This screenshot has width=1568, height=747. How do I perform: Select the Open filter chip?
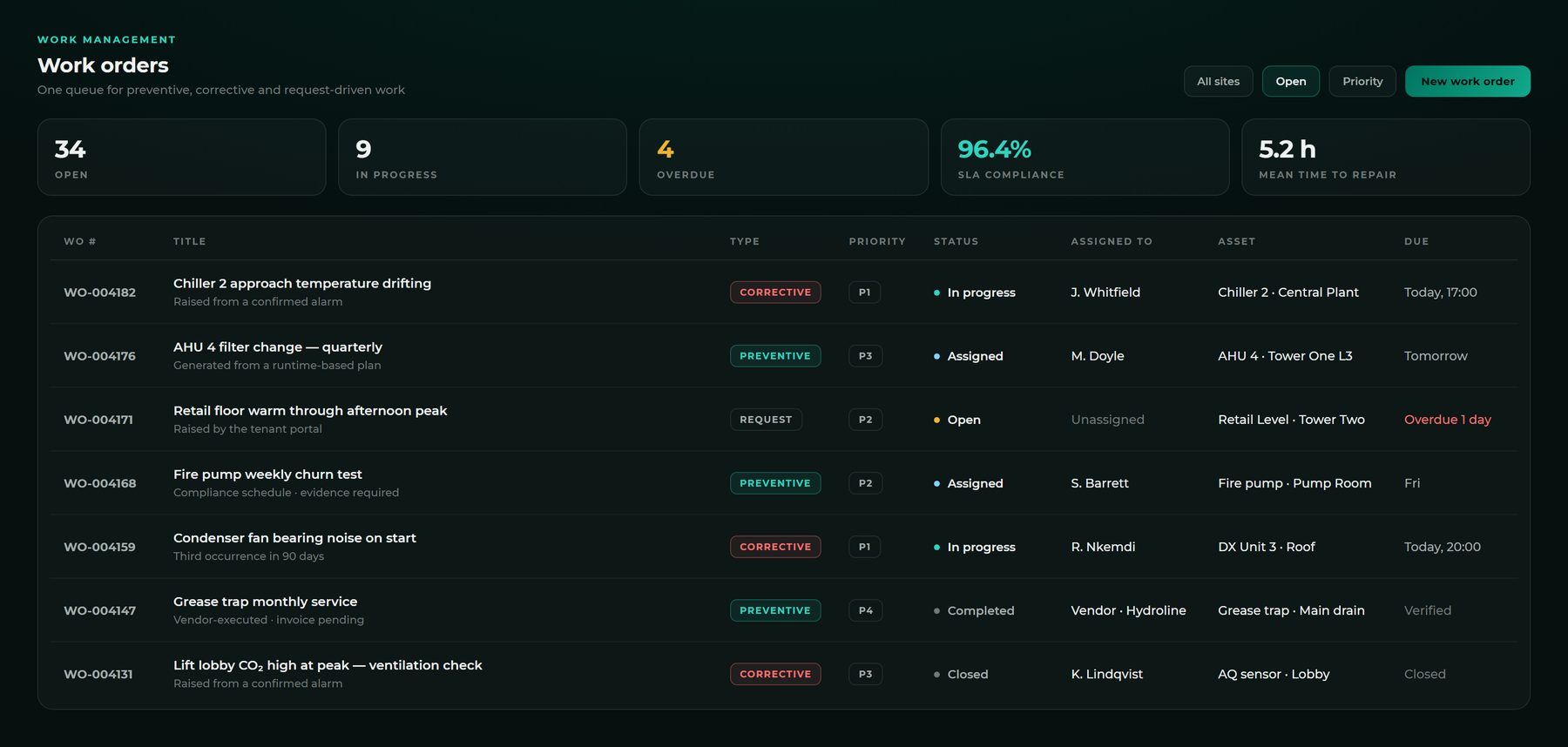click(1290, 81)
